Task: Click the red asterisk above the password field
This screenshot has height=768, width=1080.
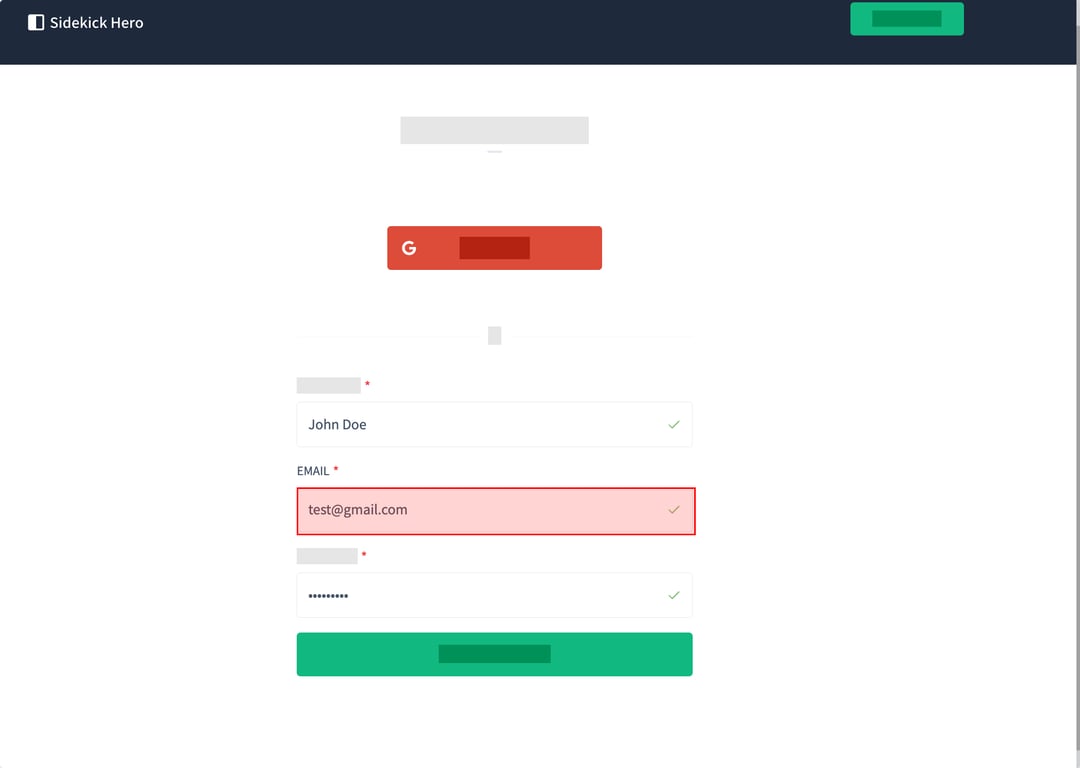Action: (364, 555)
